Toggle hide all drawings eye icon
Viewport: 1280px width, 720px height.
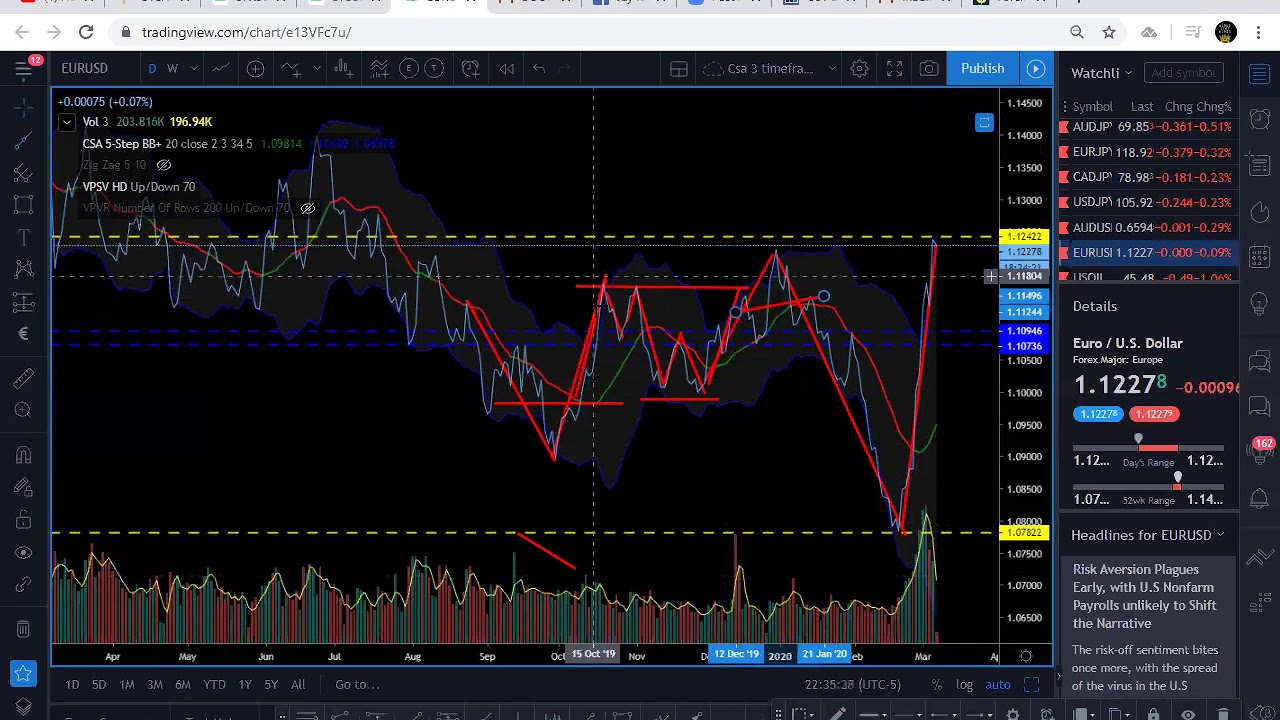click(24, 553)
